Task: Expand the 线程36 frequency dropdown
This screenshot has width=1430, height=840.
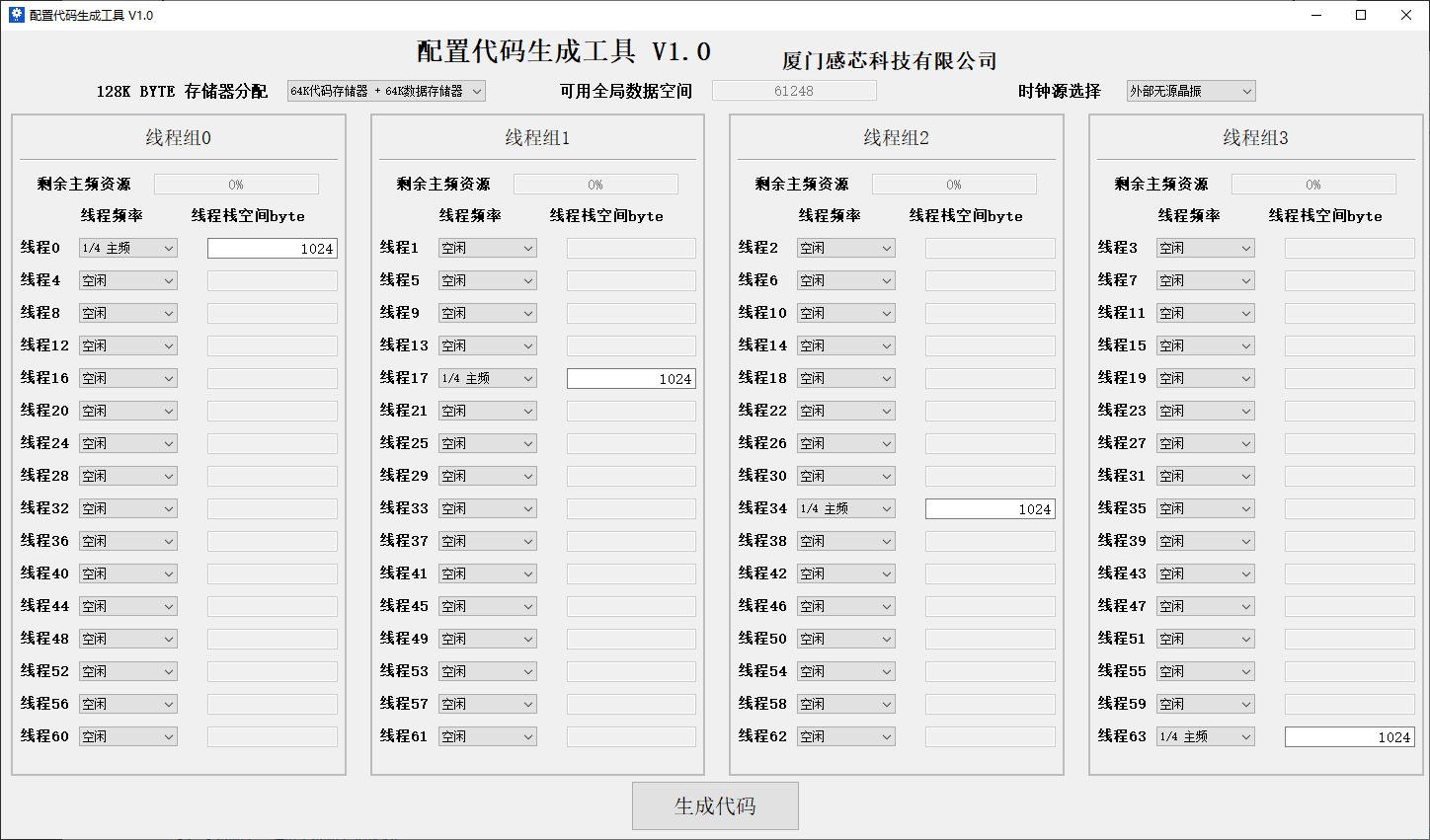Action: [x=128, y=541]
